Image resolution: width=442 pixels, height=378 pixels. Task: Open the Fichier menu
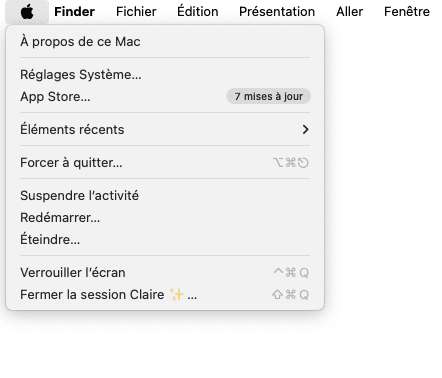pyautogui.click(x=136, y=12)
